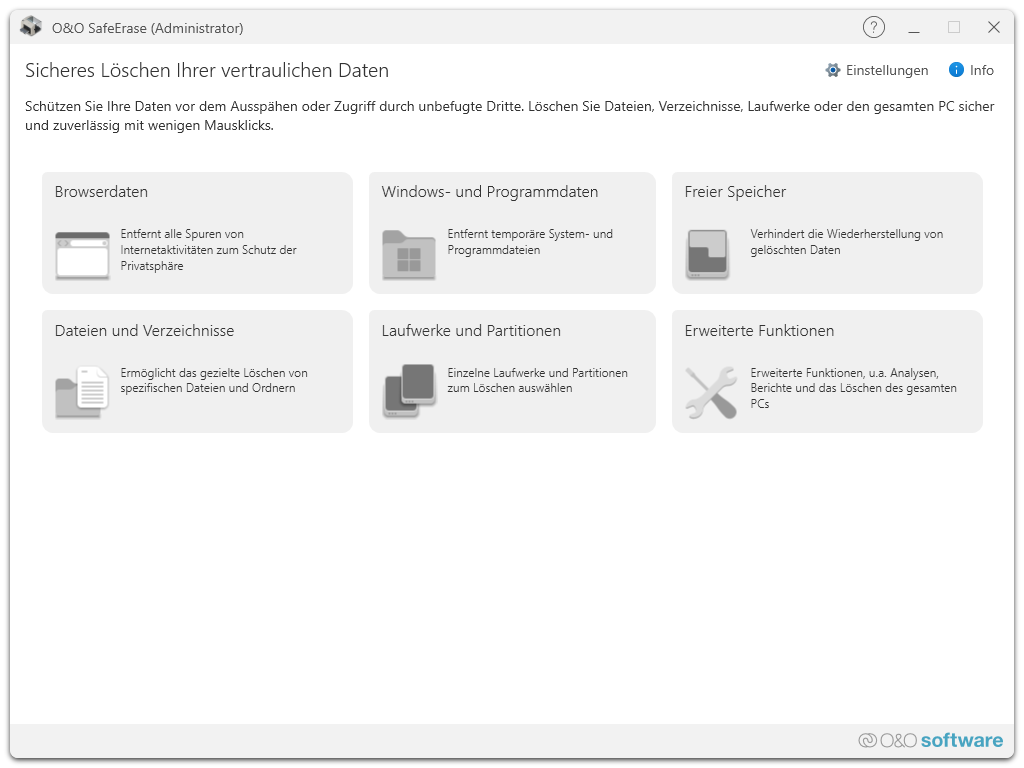
Task: Click the disk icon under Freier Speicher
Action: click(707, 254)
